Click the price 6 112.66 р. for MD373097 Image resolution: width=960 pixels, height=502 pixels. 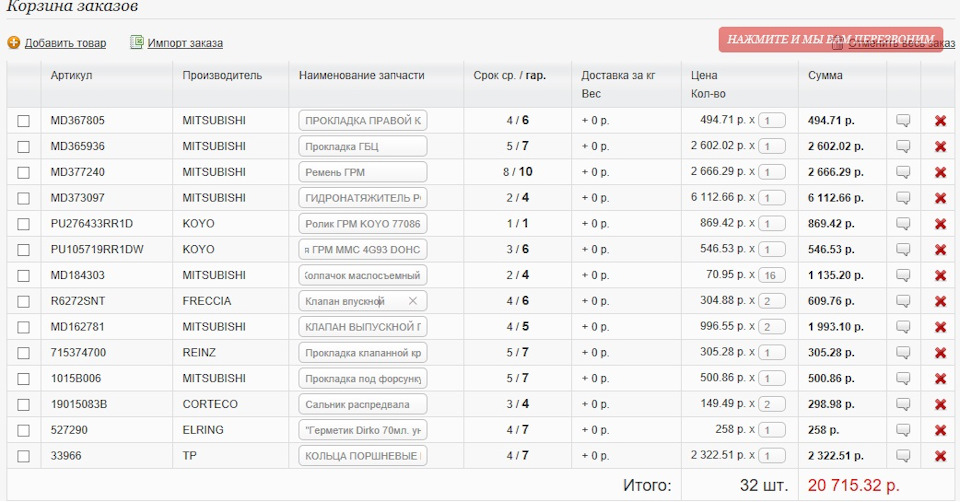click(x=718, y=197)
